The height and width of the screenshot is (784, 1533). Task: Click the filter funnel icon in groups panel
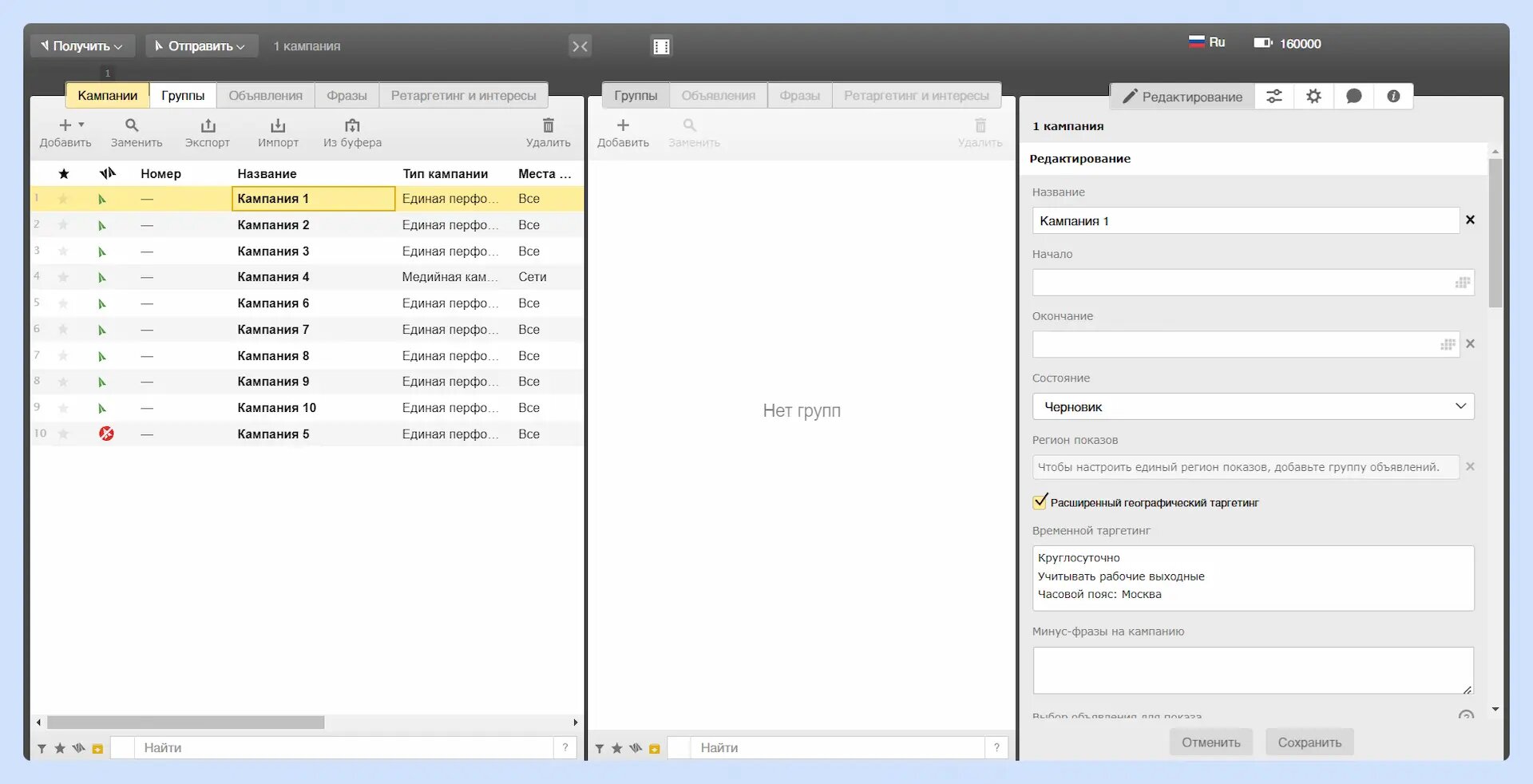599,749
